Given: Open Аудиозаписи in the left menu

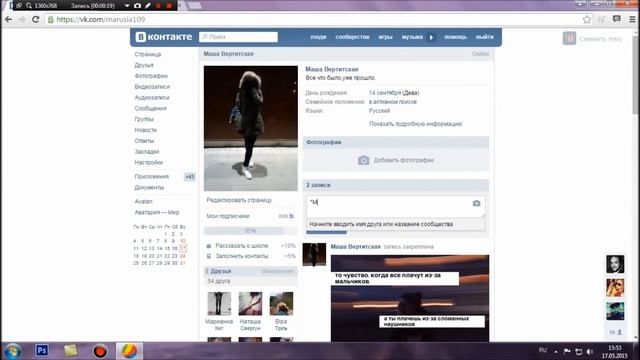Looking at the screenshot, I should click(152, 98).
